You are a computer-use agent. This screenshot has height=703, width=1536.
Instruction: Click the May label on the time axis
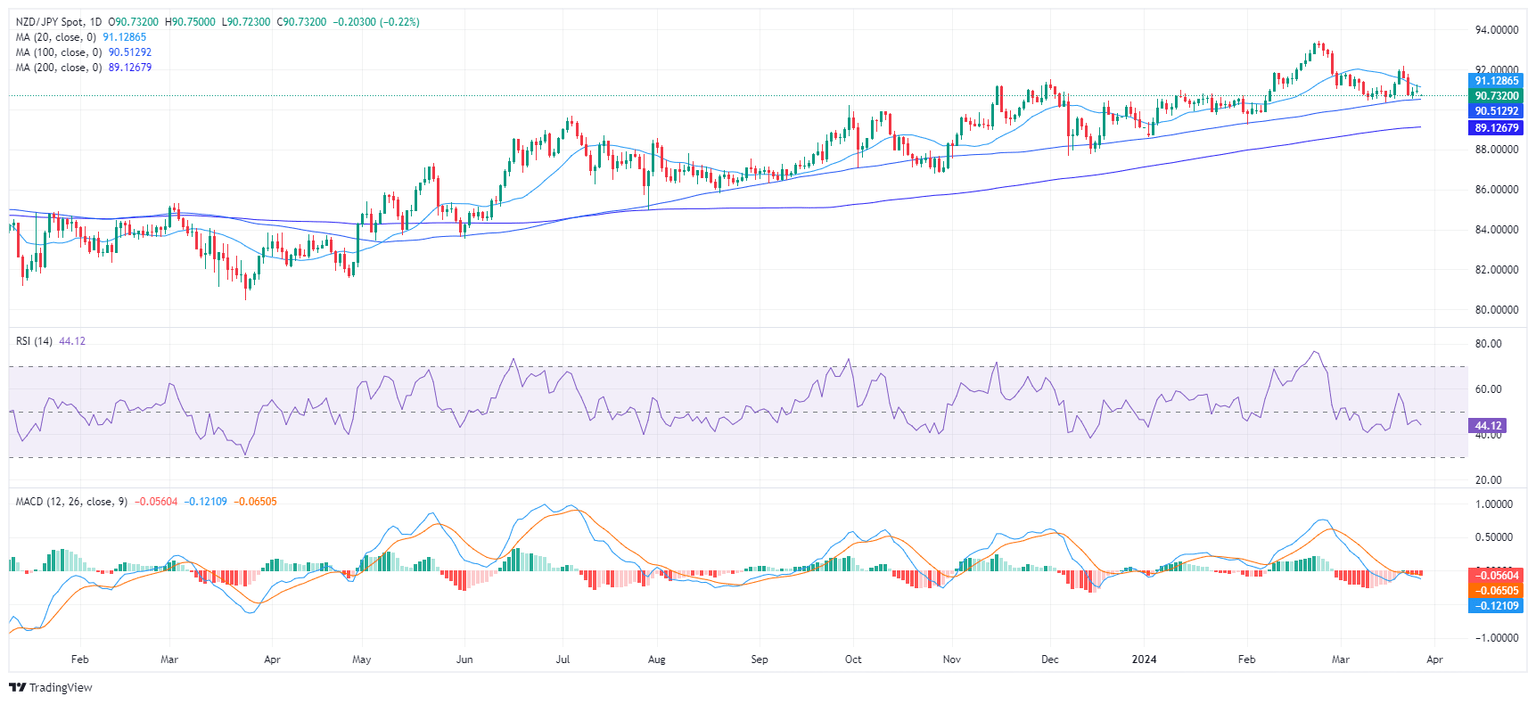[362, 661]
